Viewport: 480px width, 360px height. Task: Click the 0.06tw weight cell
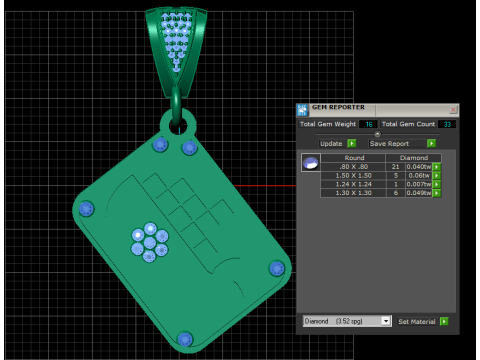point(419,175)
